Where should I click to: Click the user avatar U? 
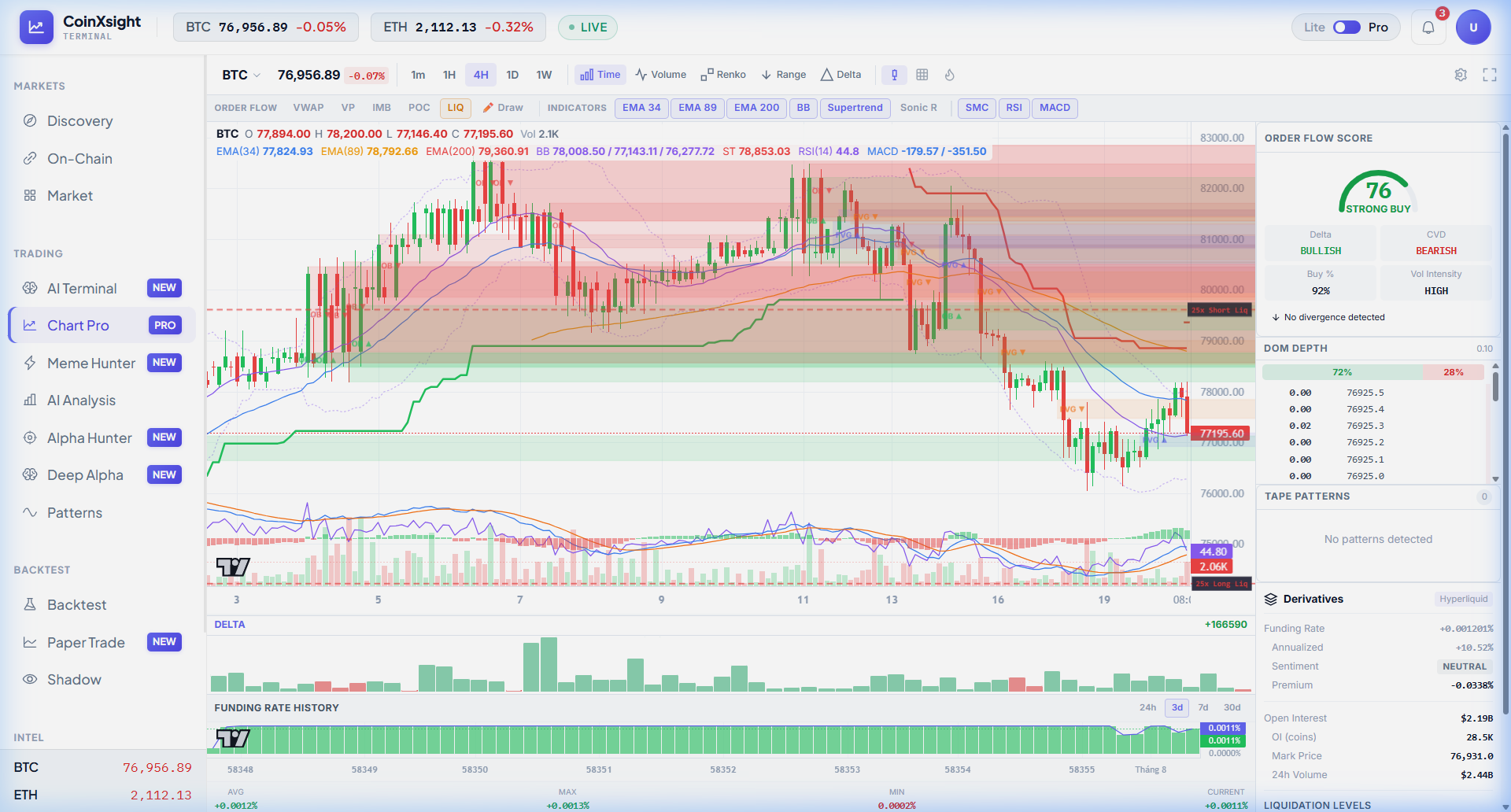click(1473, 28)
